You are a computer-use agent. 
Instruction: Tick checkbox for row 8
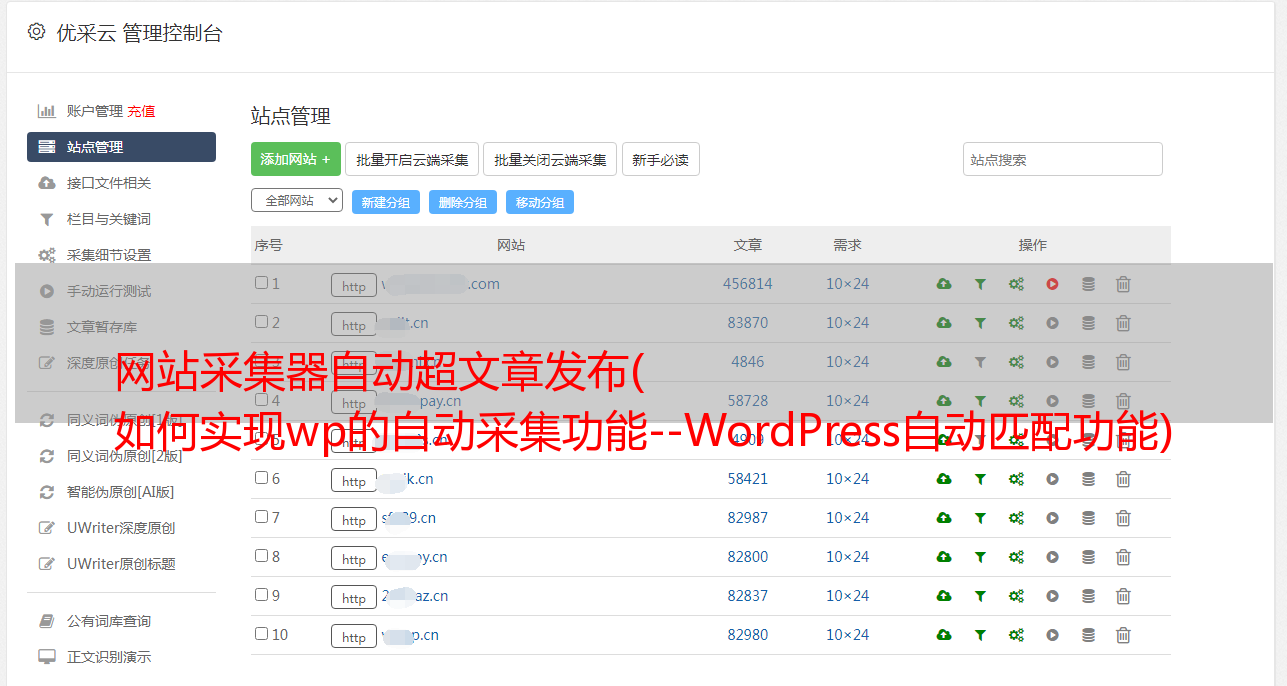point(261,556)
